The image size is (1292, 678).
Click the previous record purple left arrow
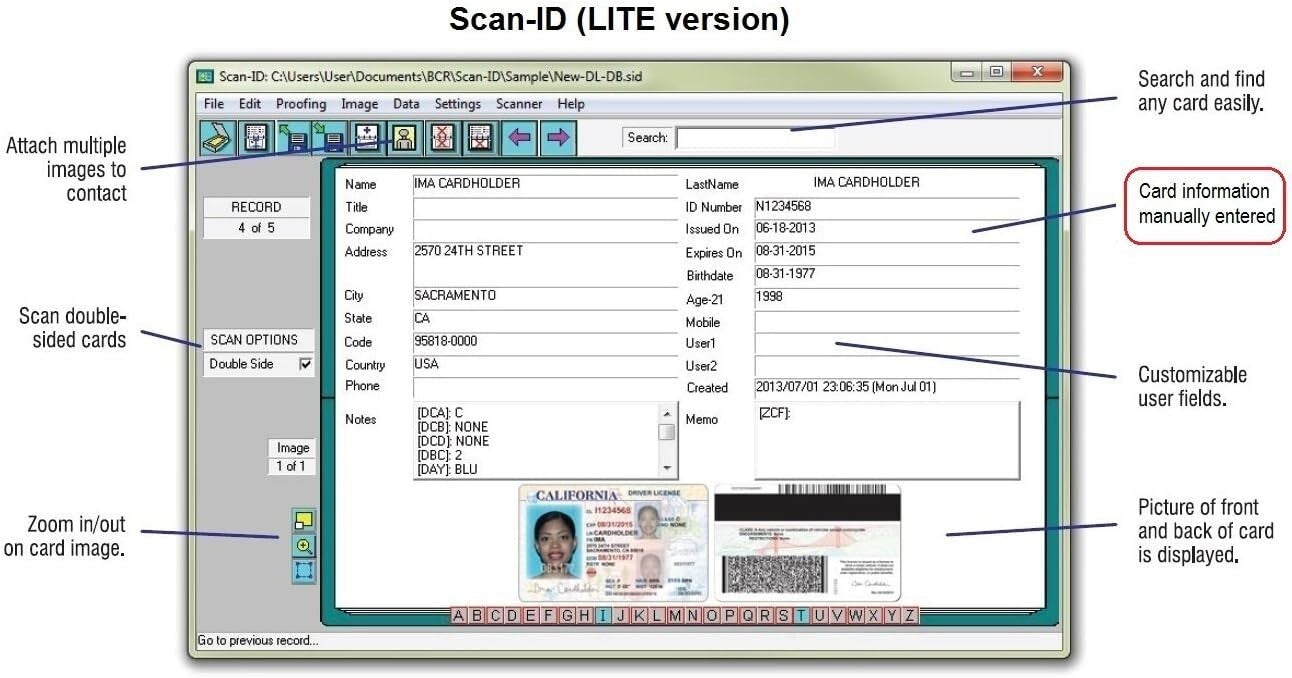(521, 138)
